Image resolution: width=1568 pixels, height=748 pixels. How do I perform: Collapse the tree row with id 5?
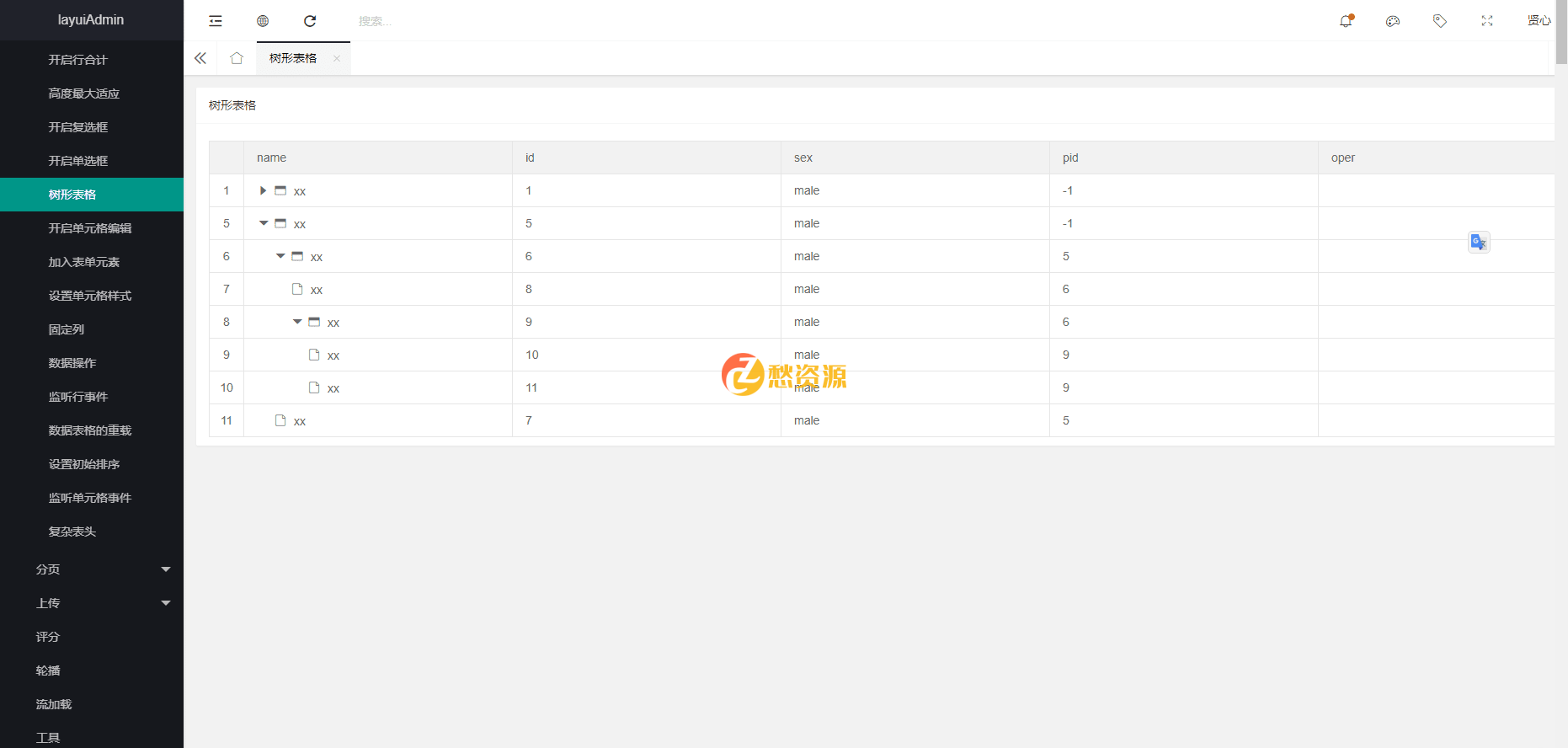coord(264,223)
